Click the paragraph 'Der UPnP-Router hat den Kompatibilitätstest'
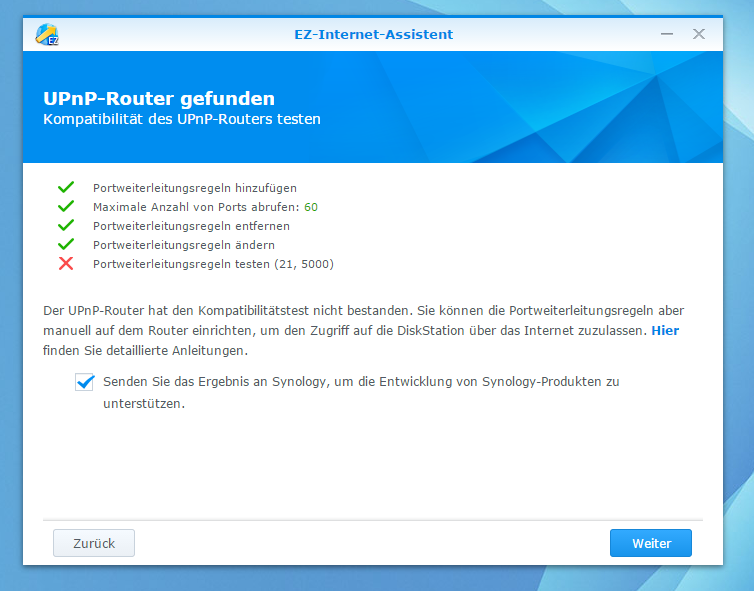This screenshot has height=591, width=754. [x=364, y=331]
